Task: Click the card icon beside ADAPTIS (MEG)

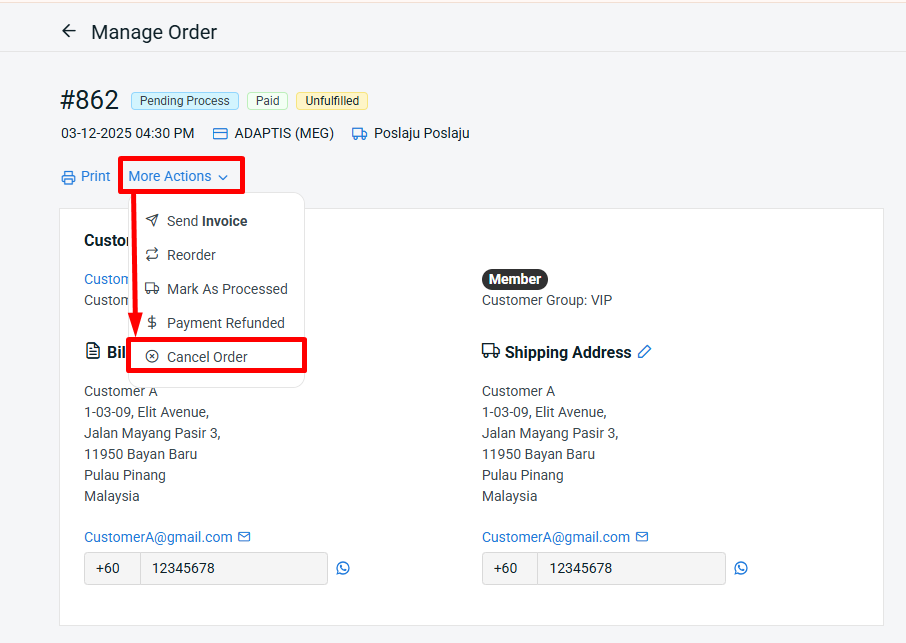Action: click(x=221, y=133)
